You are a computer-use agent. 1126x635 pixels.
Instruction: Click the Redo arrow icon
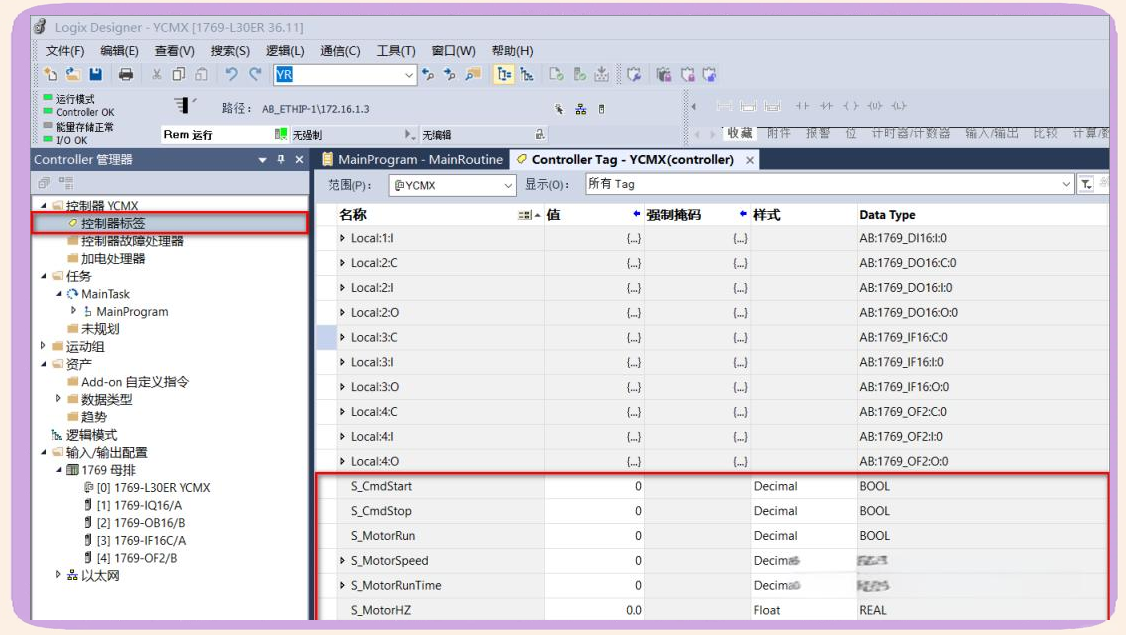click(x=255, y=74)
